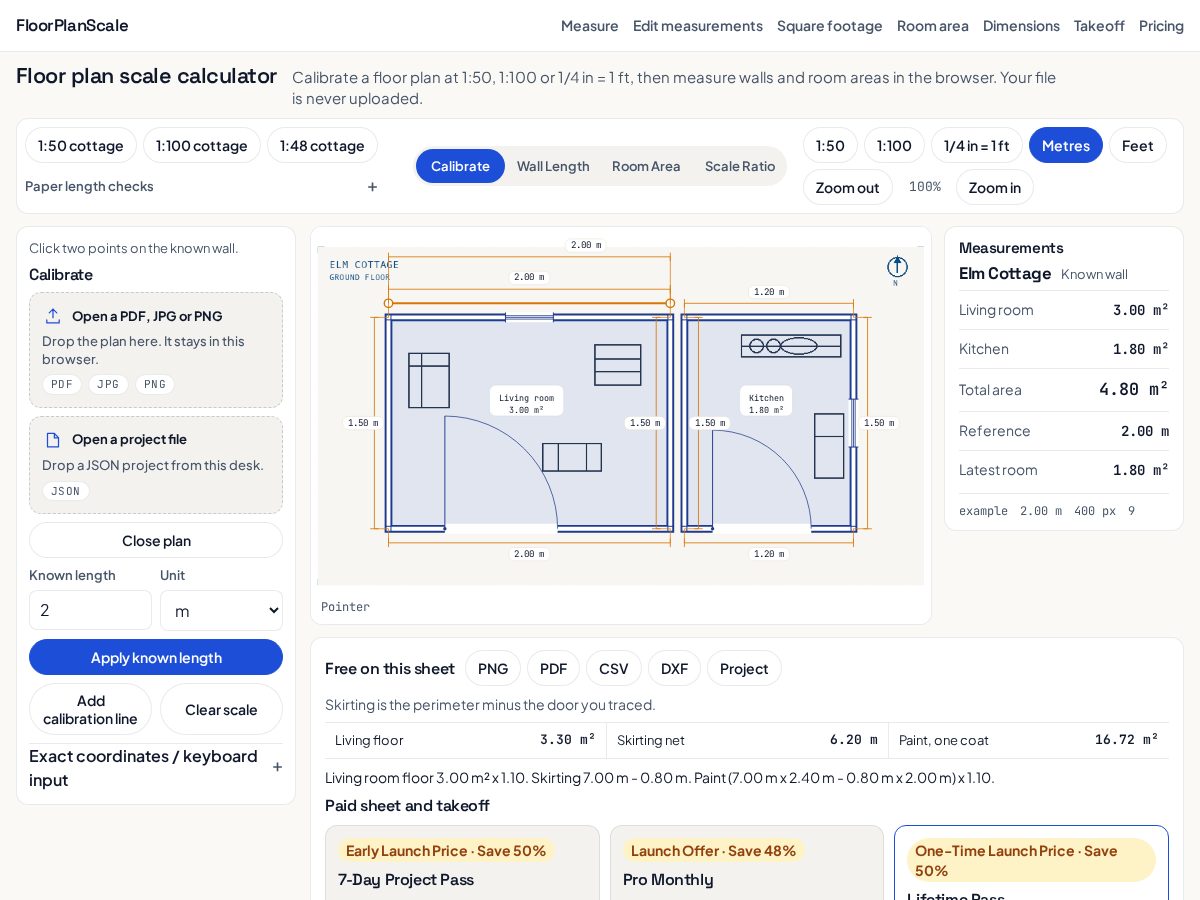Switch to the Scale Ratio mode tab
Viewport: 1200px width, 900px height.
[740, 166]
